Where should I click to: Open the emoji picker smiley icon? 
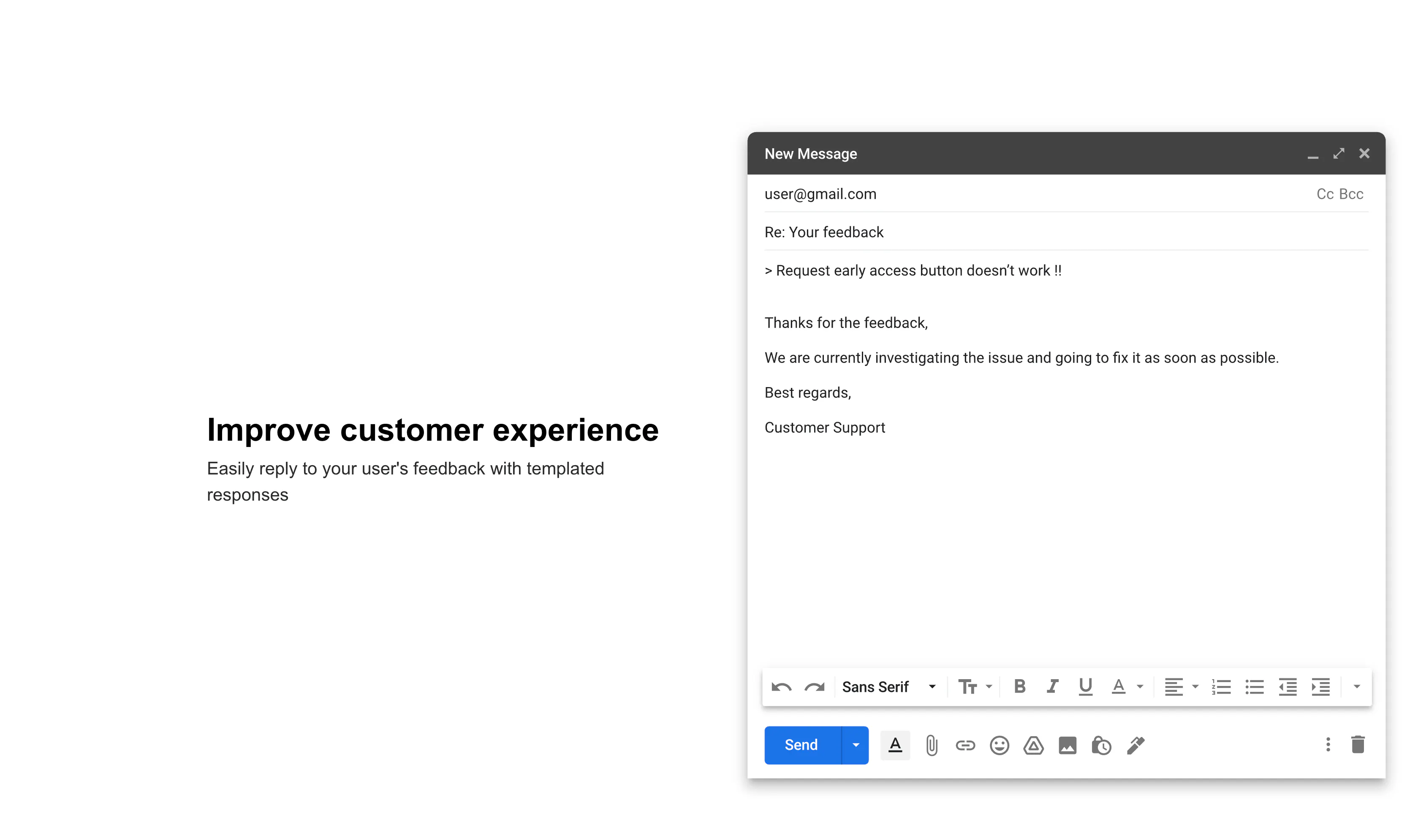999,745
